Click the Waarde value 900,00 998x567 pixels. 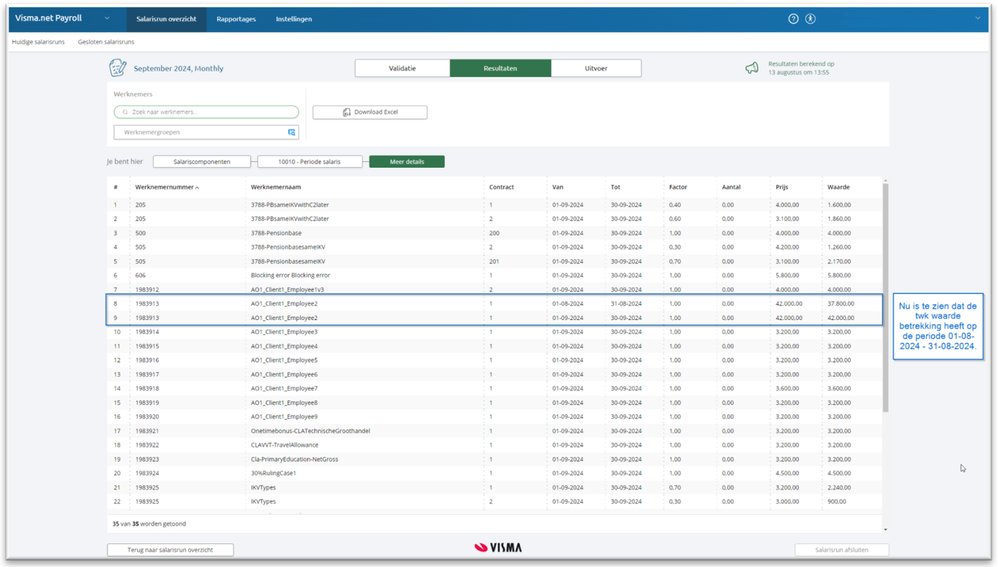pyautogui.click(x=837, y=501)
